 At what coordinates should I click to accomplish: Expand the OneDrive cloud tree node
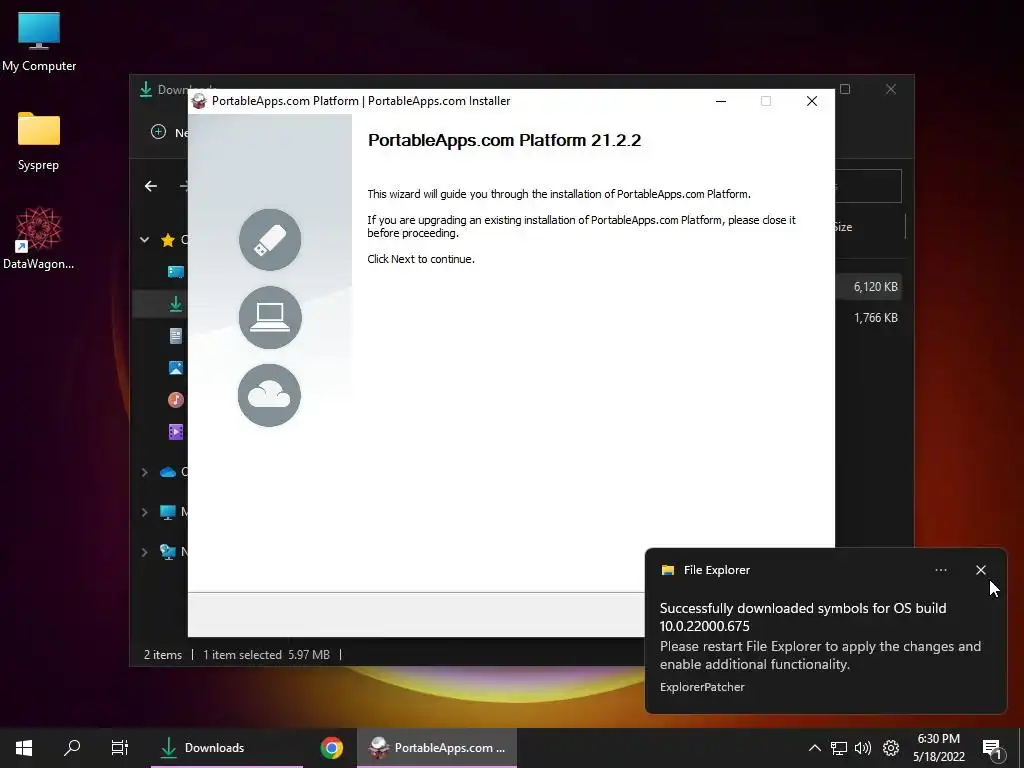[x=144, y=472]
